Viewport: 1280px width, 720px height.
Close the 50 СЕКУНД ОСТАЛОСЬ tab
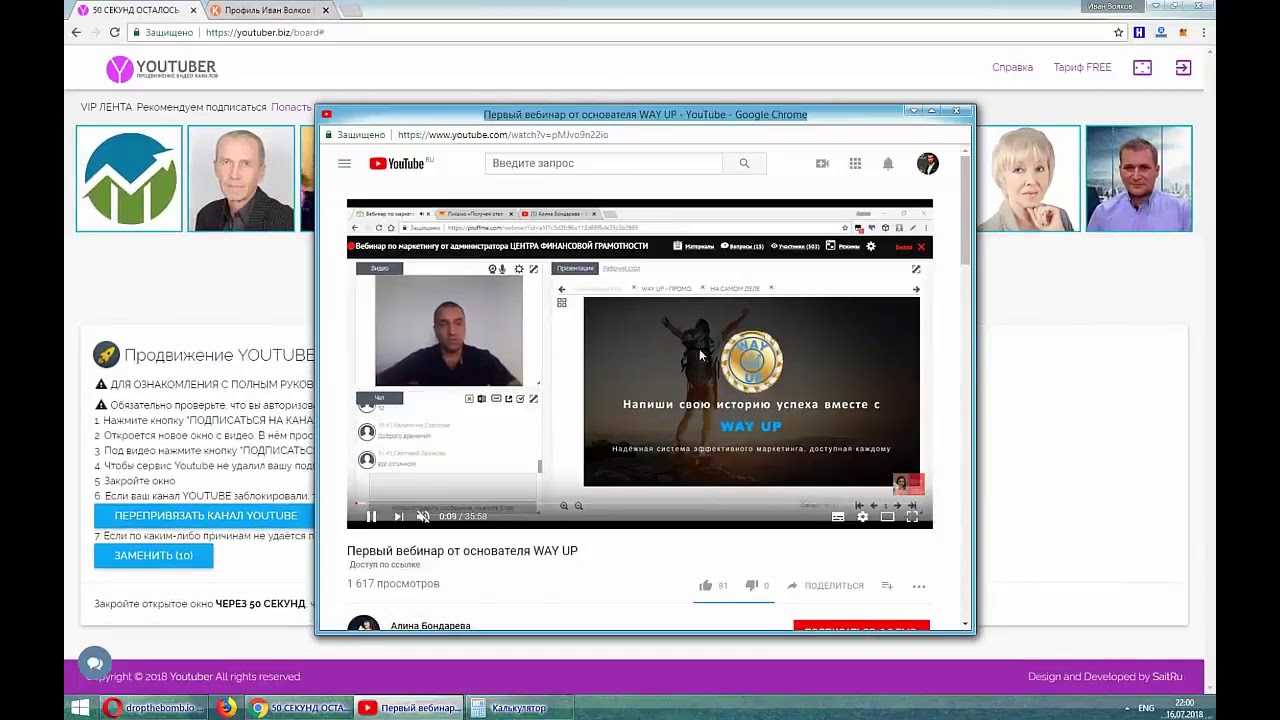click(194, 10)
